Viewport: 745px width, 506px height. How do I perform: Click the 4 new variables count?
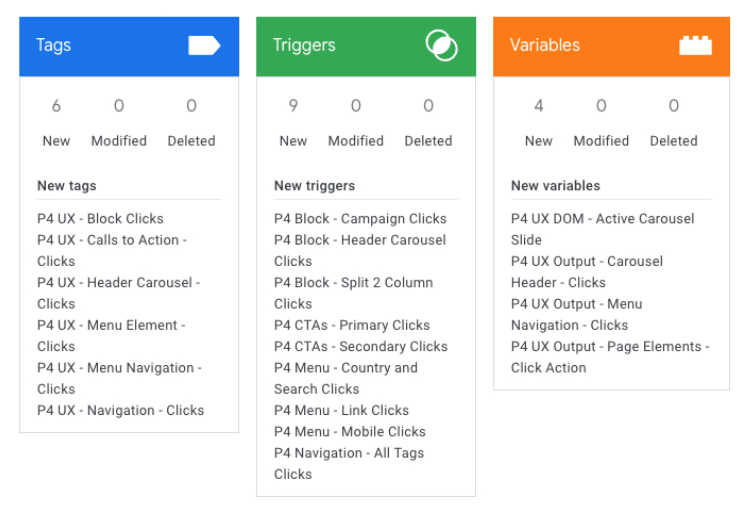click(538, 106)
